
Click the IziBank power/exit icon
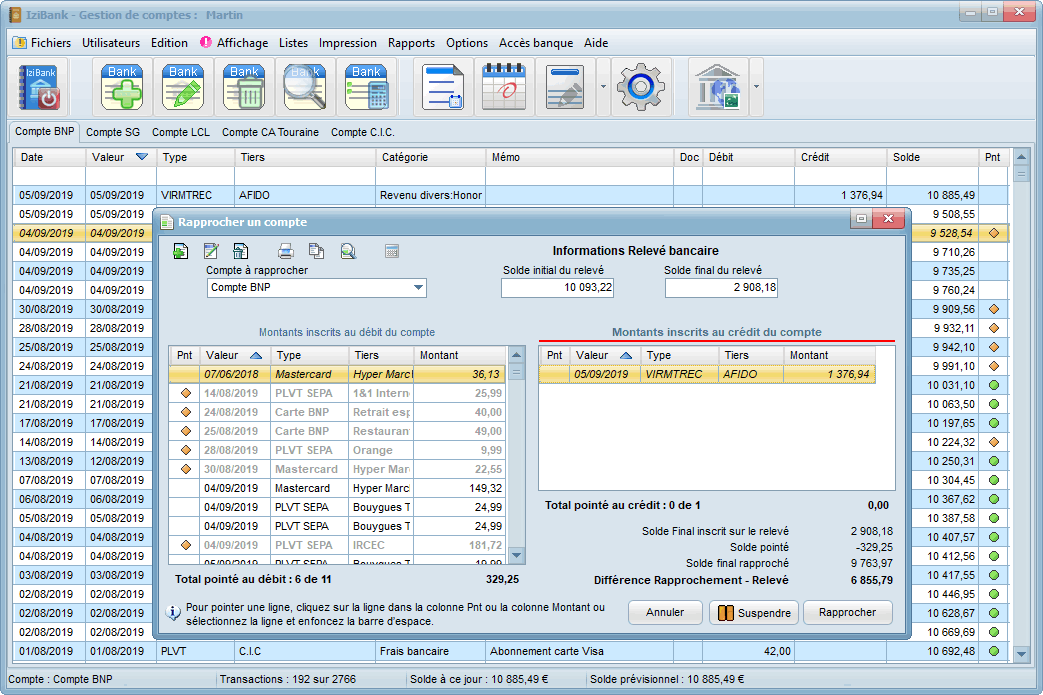click(x=41, y=87)
